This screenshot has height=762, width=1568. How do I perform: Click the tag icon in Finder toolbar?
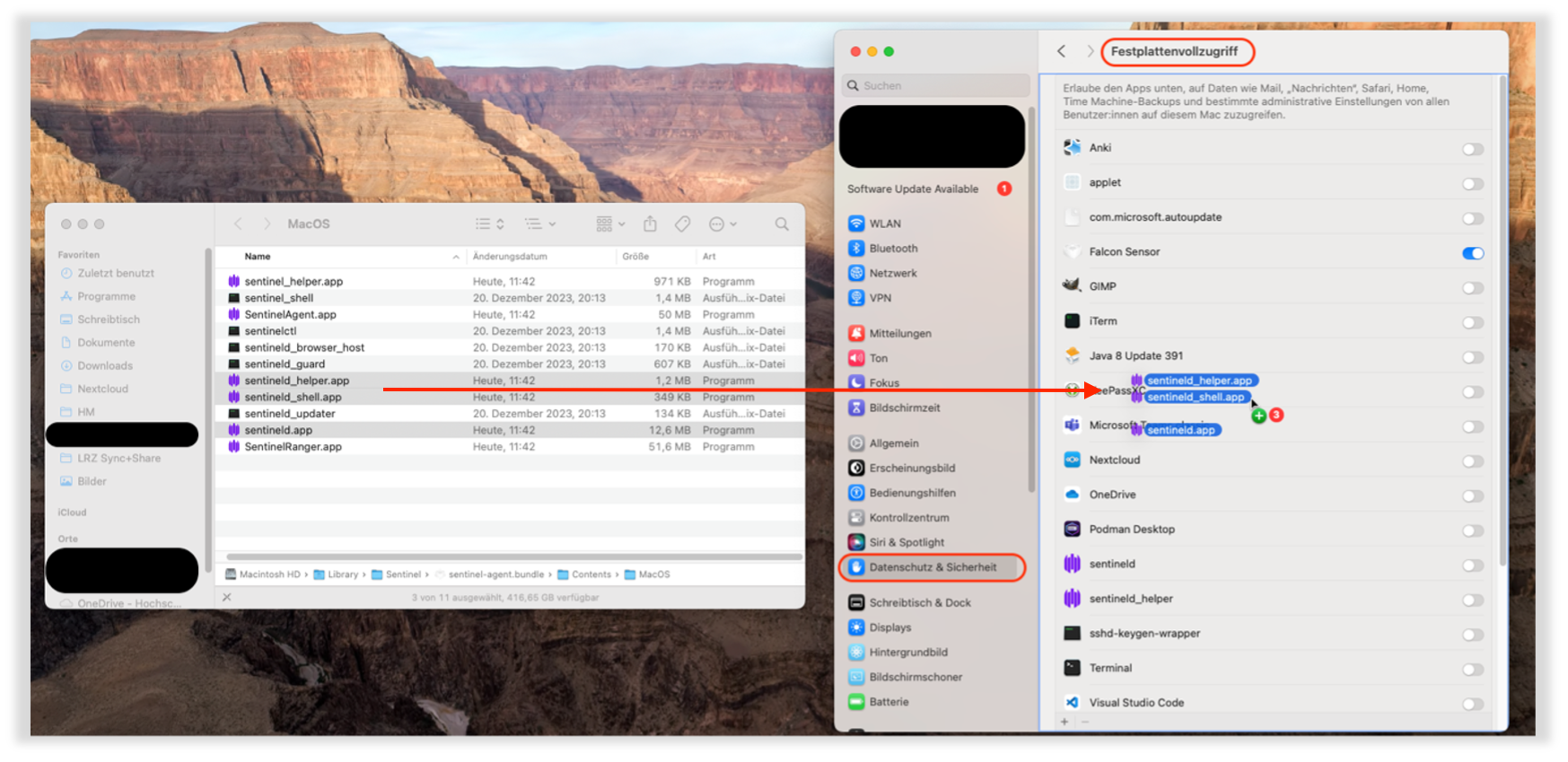point(682,224)
